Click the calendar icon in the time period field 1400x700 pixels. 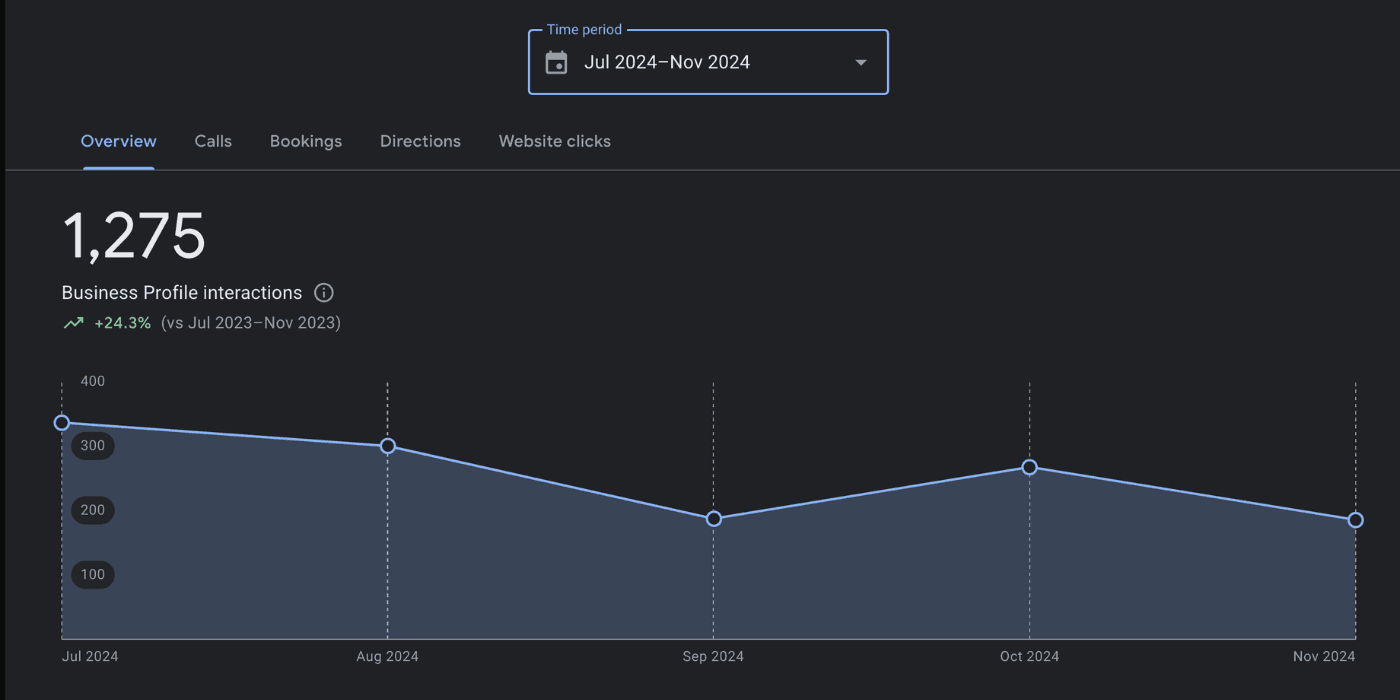[x=556, y=61]
